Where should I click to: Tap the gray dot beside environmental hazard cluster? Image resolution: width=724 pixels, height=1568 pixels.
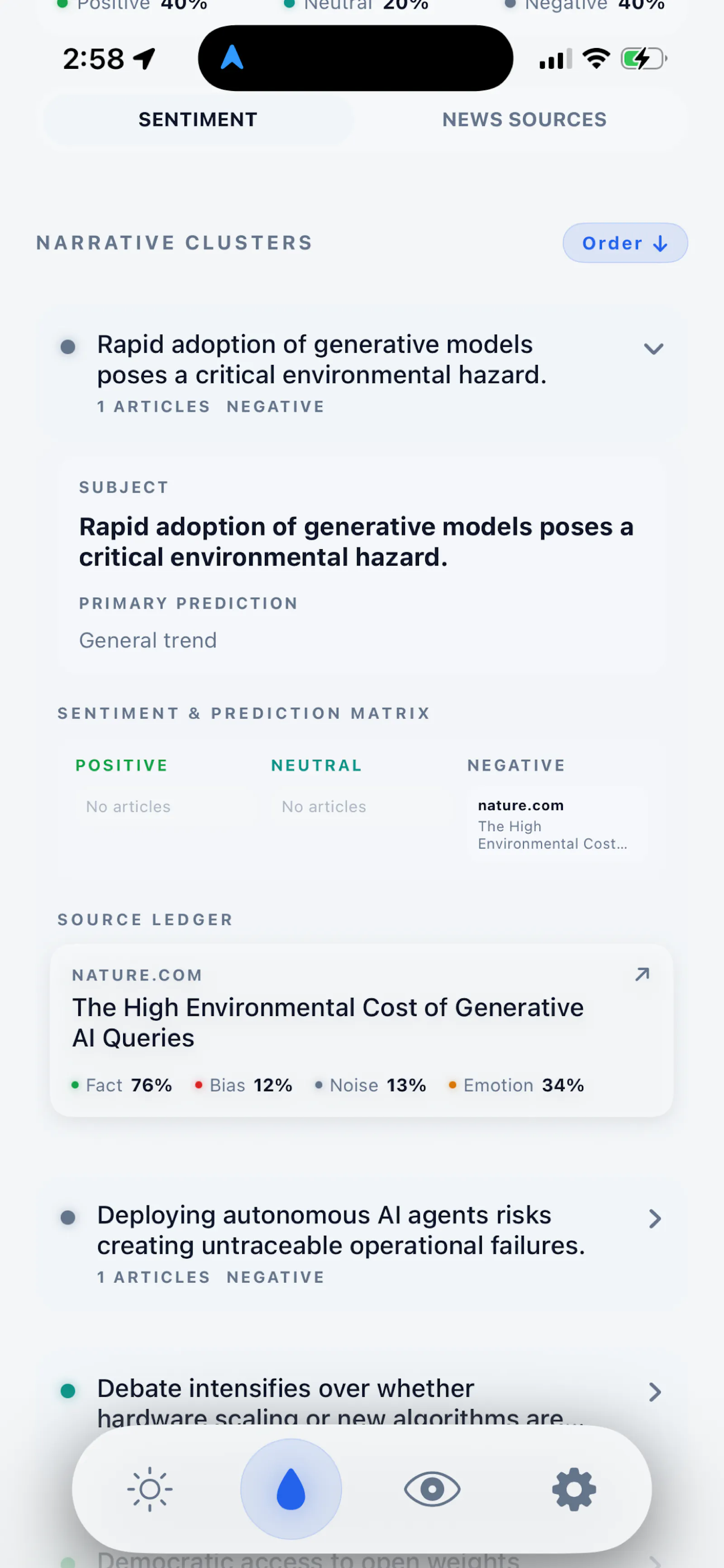click(x=68, y=347)
